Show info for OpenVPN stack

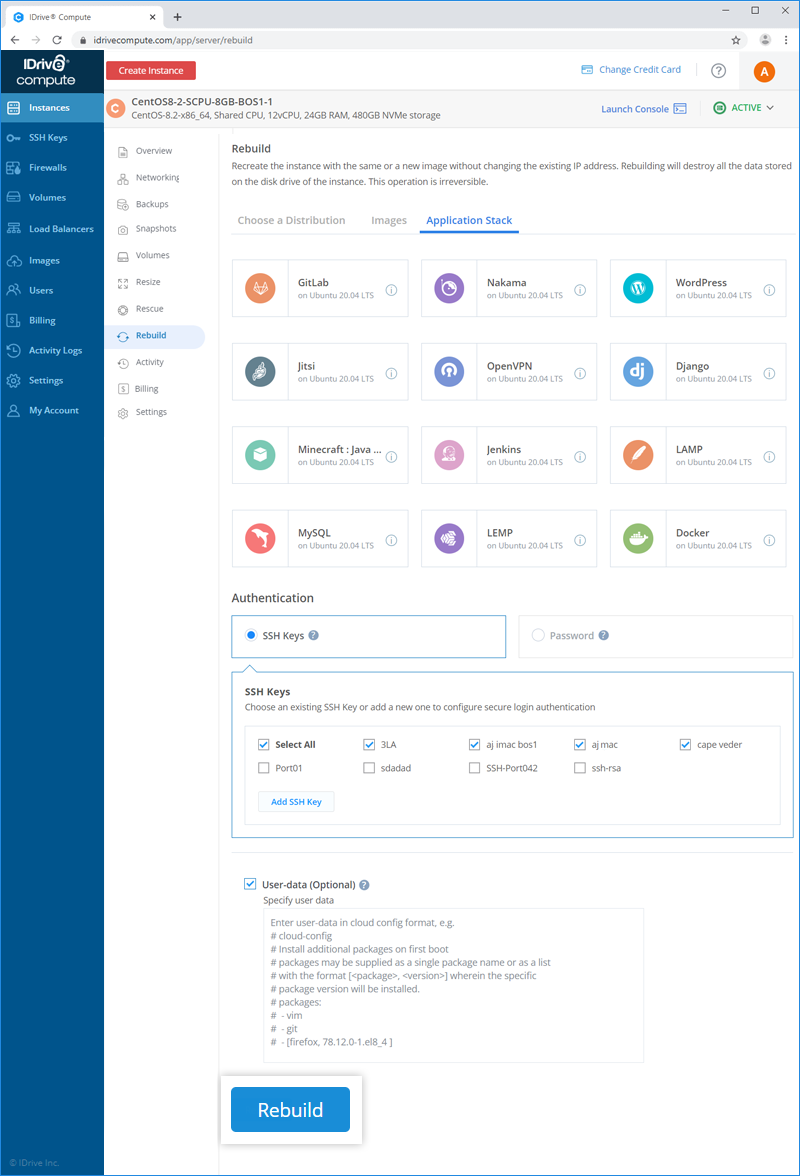580,374
